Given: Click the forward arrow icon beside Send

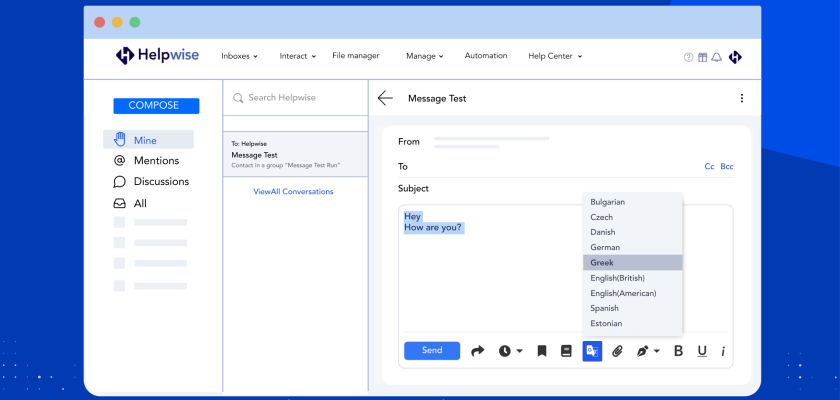Looking at the screenshot, I should (x=477, y=351).
